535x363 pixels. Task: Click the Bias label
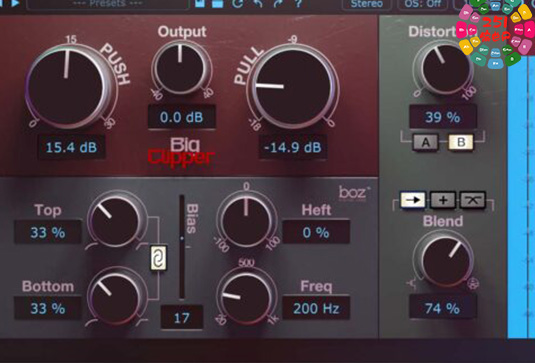point(192,219)
